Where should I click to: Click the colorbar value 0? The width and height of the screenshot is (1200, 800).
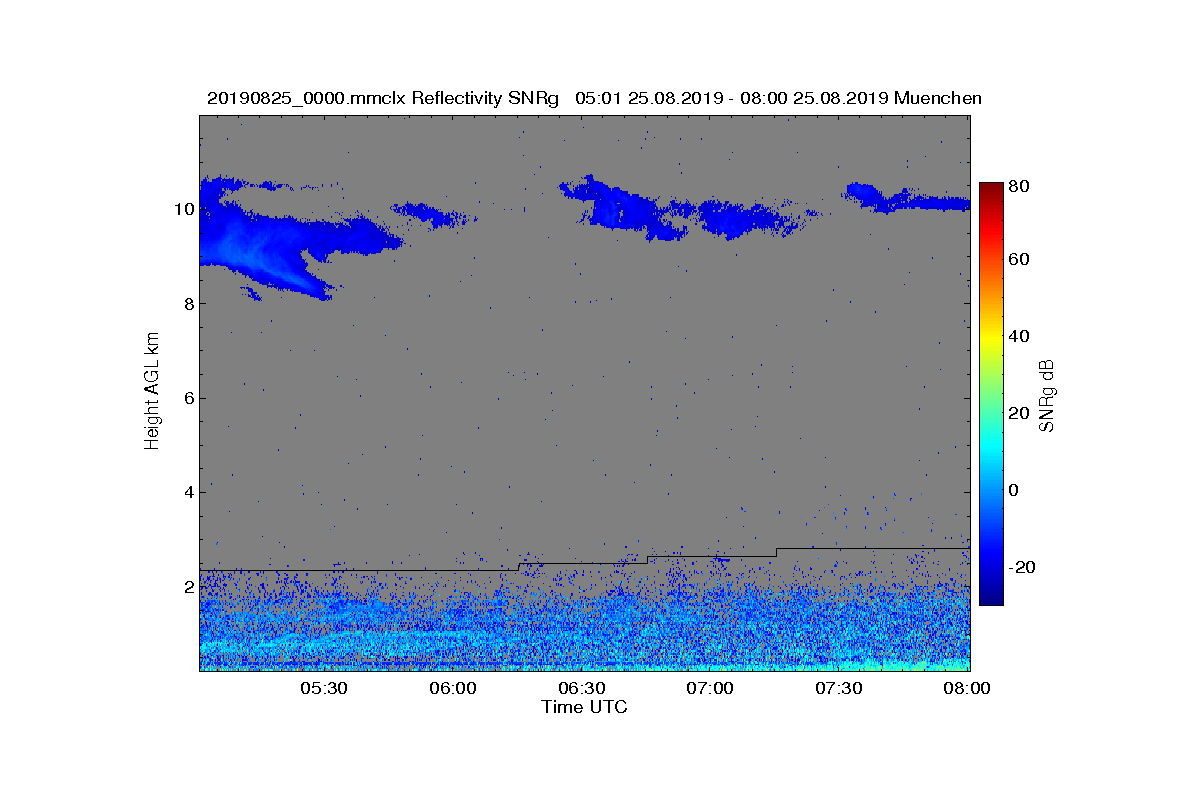click(x=1016, y=490)
